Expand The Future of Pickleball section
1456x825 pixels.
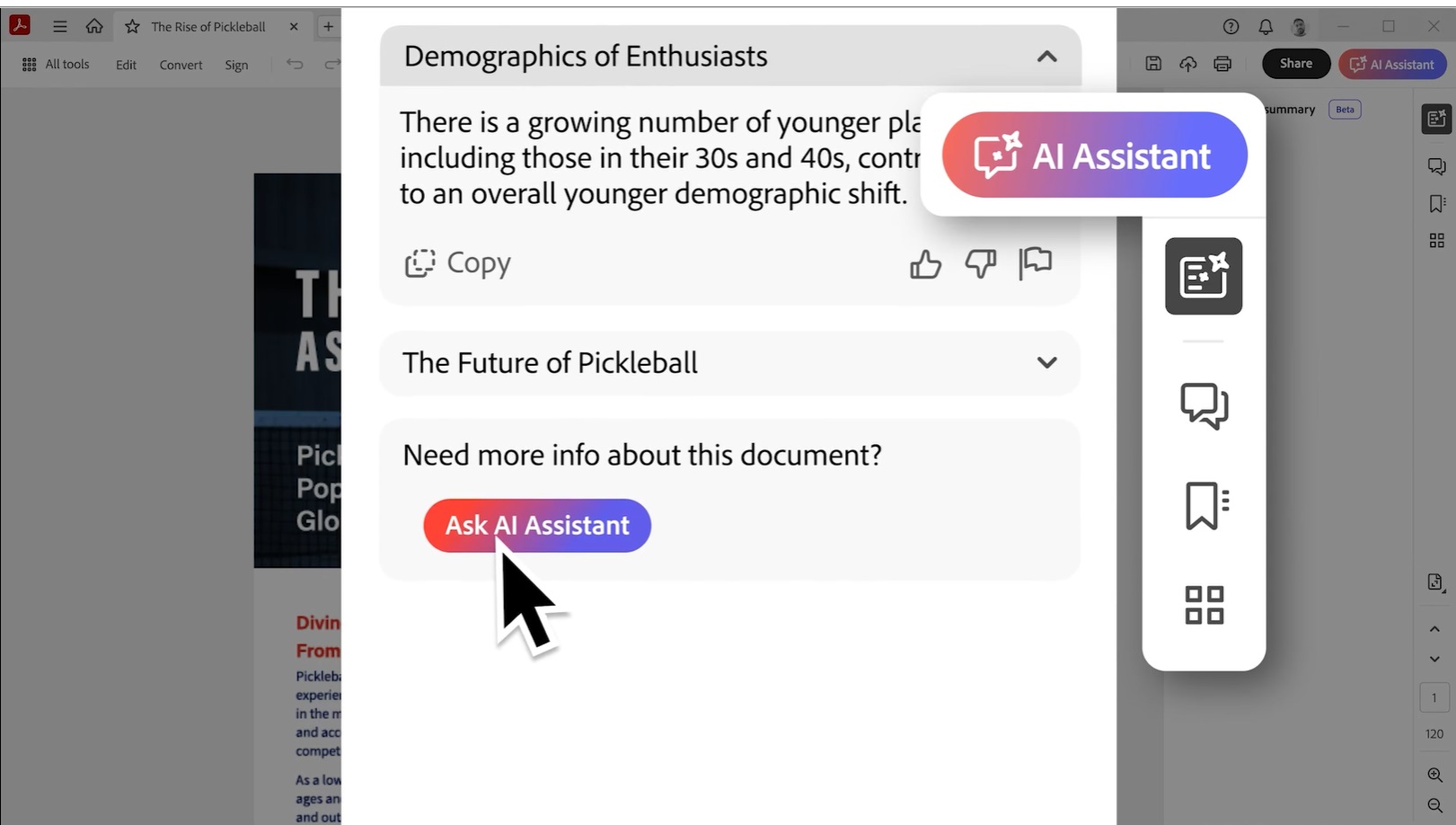click(x=1046, y=363)
